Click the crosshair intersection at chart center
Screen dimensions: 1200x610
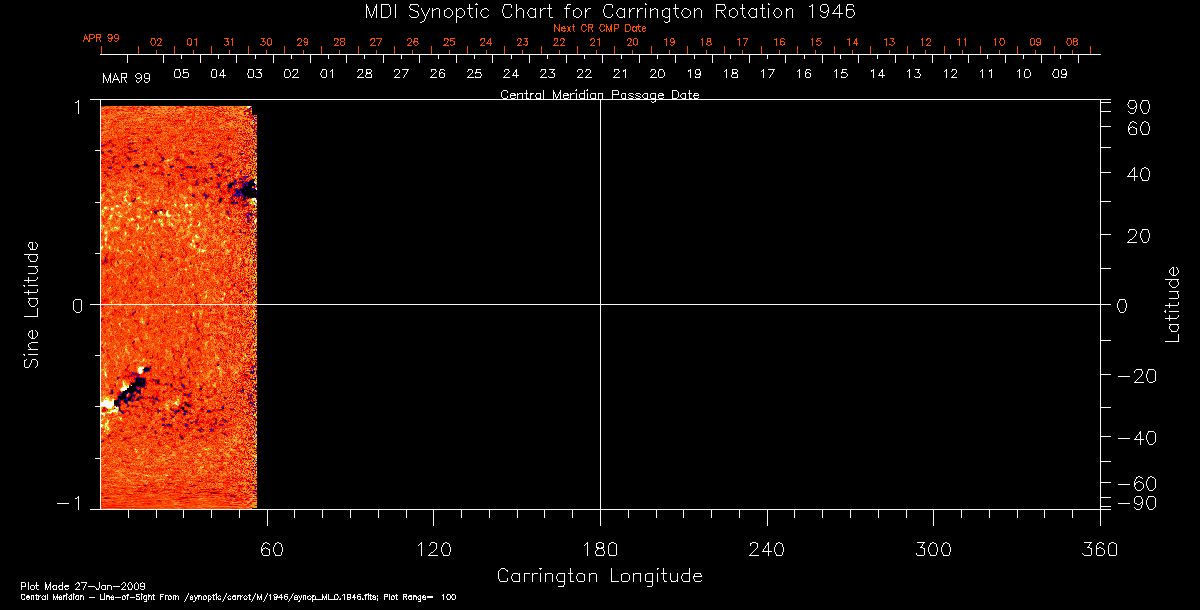600,305
